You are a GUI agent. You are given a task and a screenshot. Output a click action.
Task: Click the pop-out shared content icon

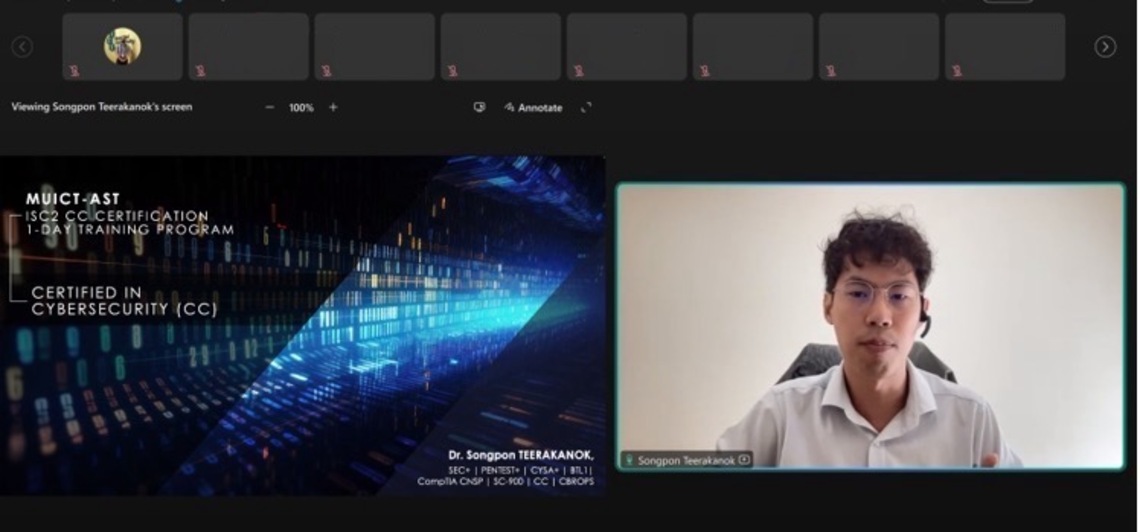tap(479, 107)
